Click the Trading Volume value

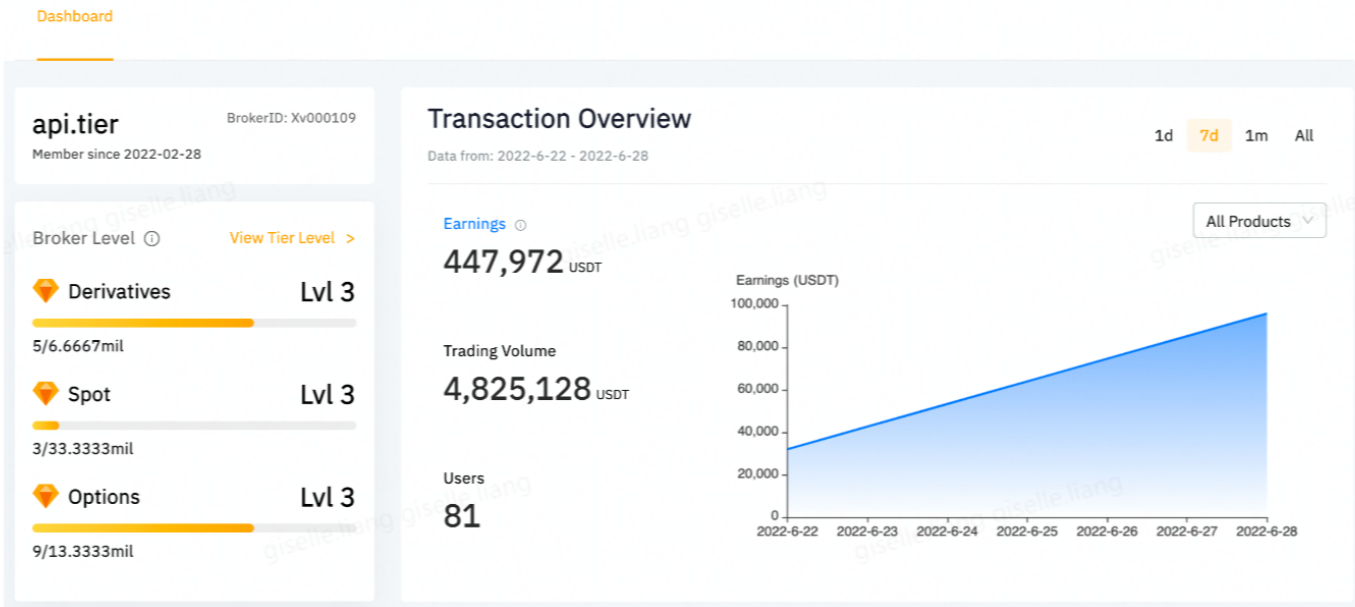(x=517, y=389)
